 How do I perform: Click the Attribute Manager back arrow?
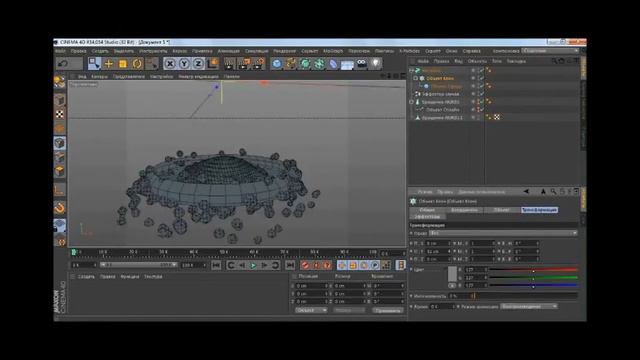[x=526, y=191]
